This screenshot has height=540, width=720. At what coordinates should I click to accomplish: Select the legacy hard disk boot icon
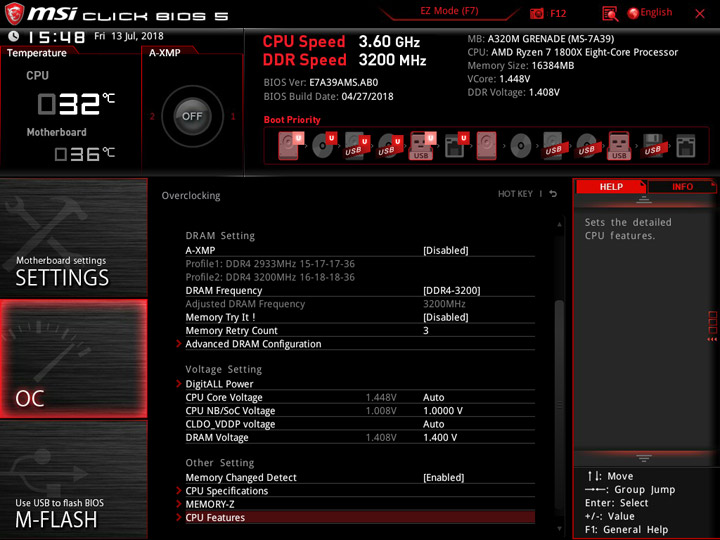(487, 146)
